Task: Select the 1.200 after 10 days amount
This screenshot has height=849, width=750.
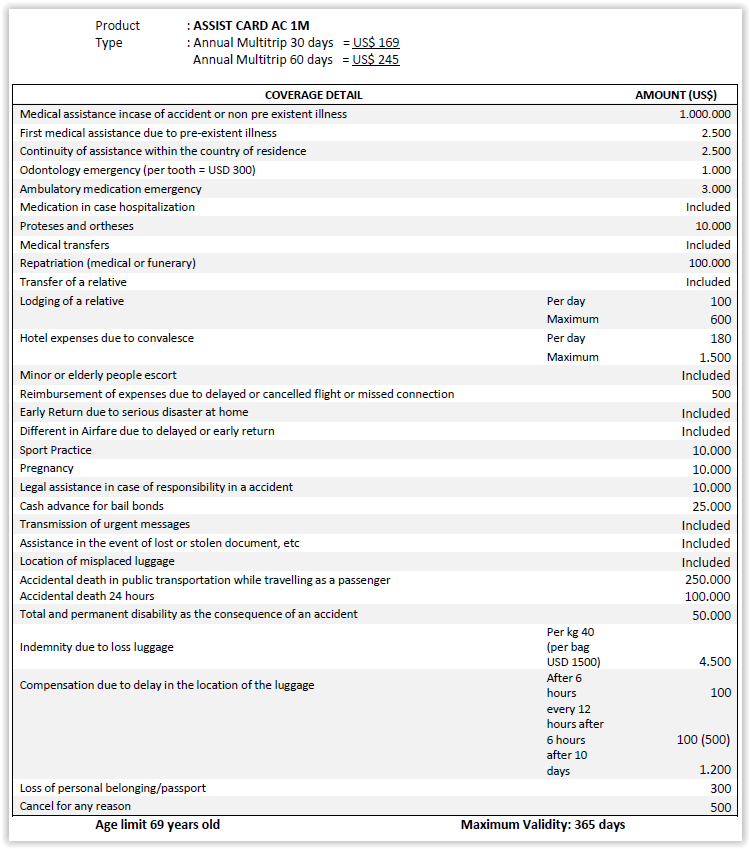Action: click(715, 769)
